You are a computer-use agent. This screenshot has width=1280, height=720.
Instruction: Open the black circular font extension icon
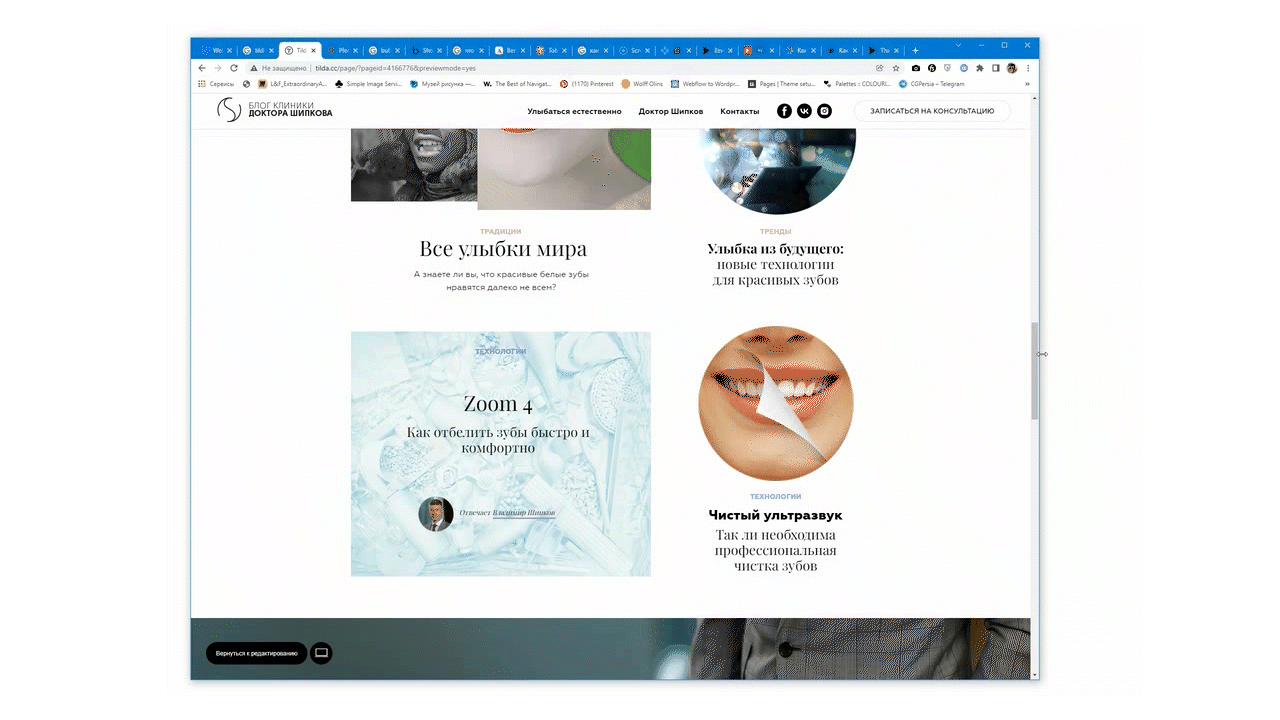tap(932, 68)
